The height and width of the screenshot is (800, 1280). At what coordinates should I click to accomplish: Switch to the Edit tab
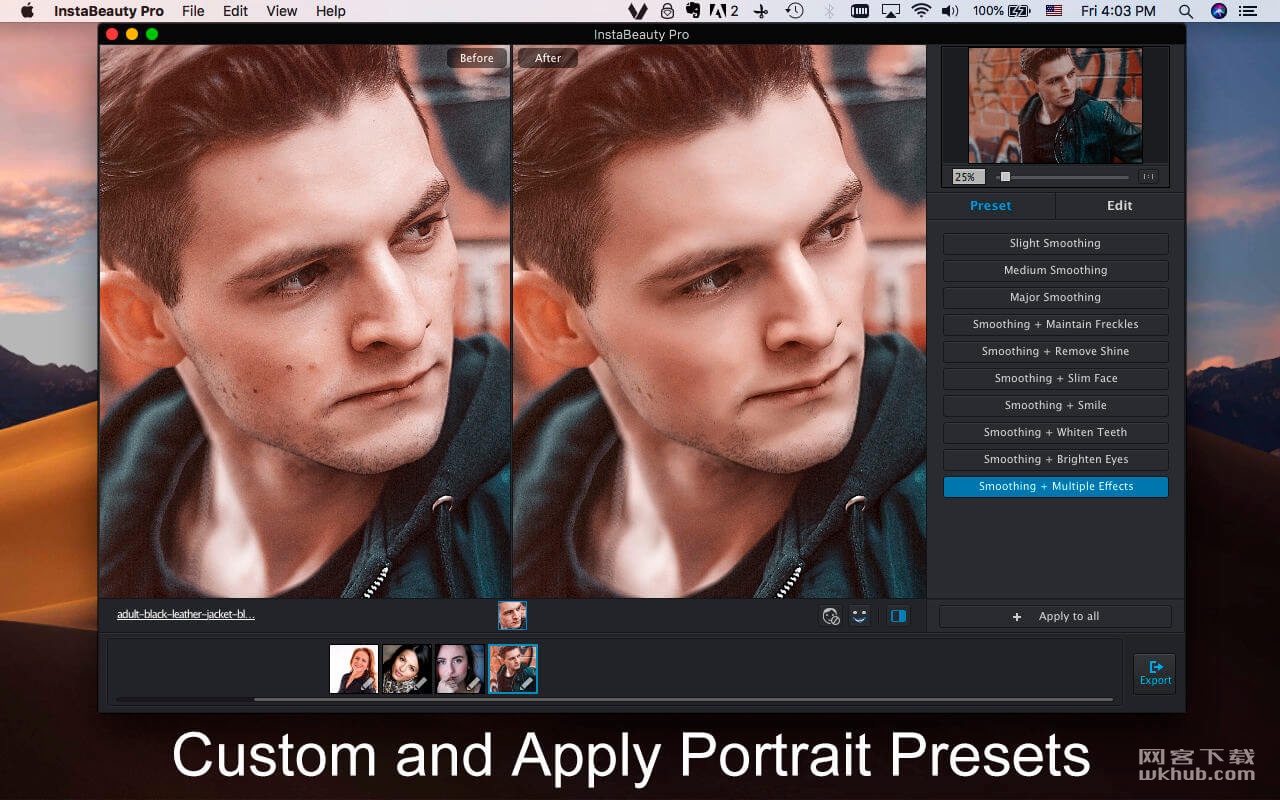[x=1120, y=205]
